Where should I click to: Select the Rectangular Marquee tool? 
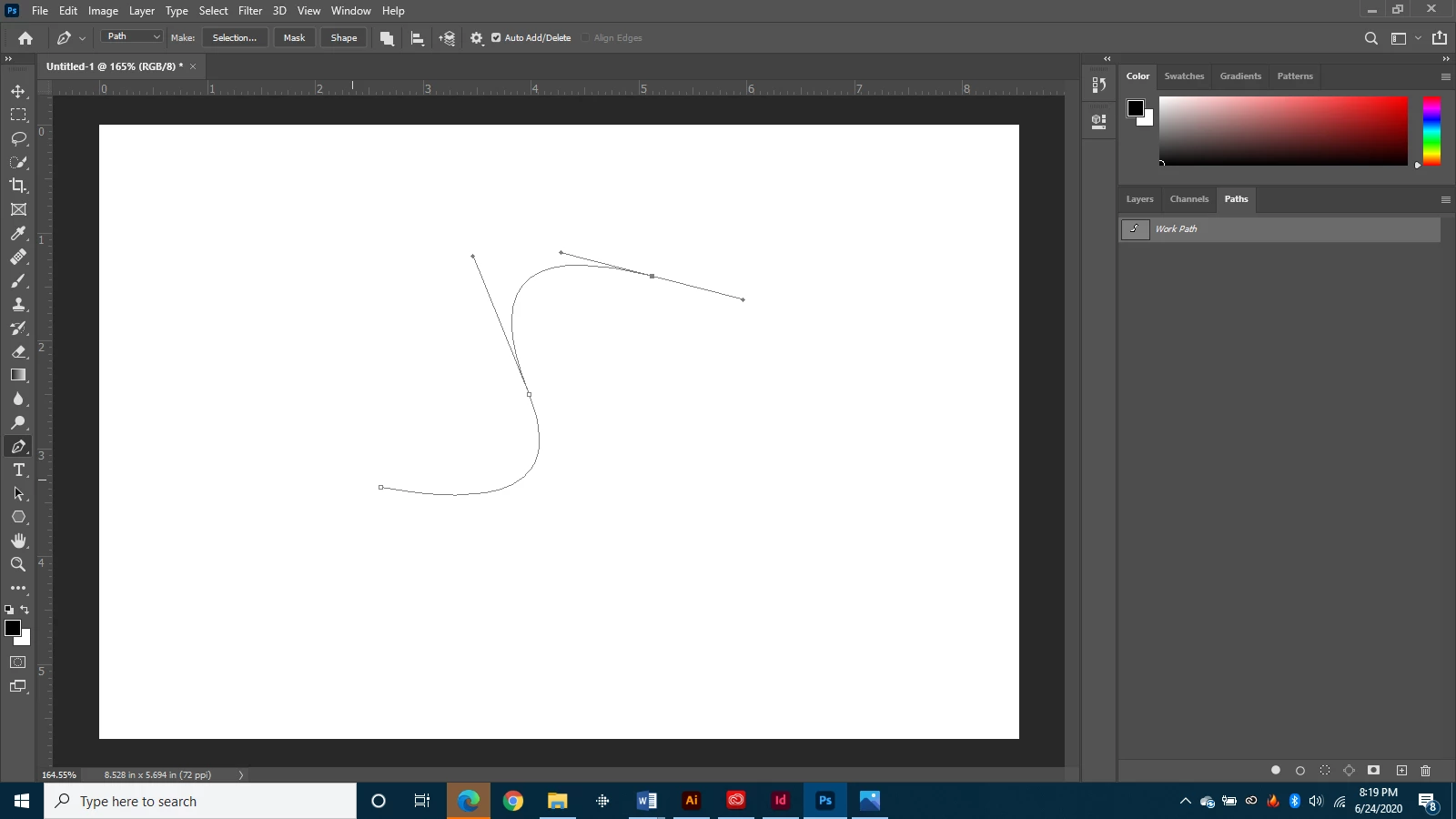[18, 115]
